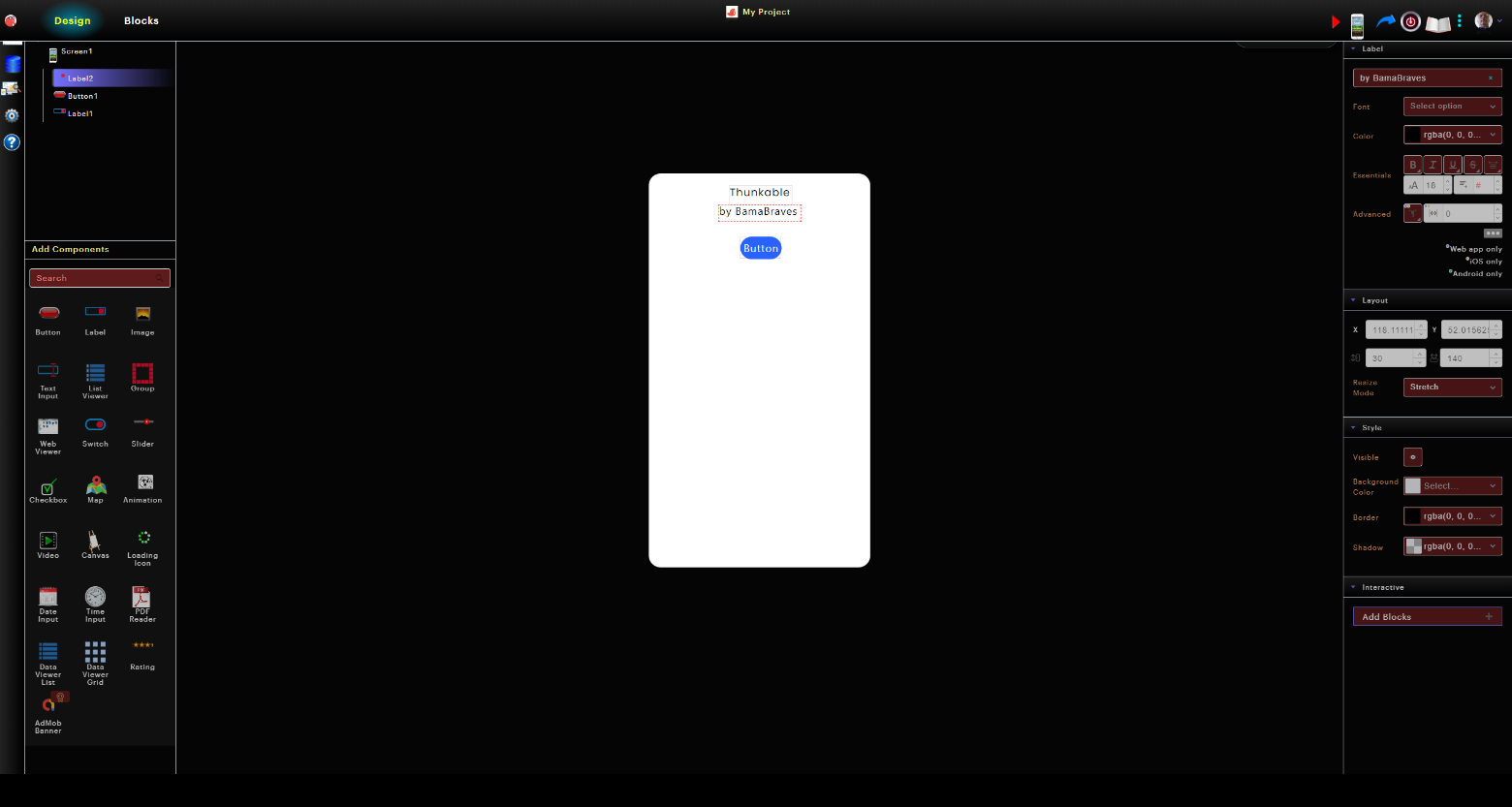1512x807 pixels.
Task: Switch to the Blocks tab
Action: pyautogui.click(x=142, y=20)
